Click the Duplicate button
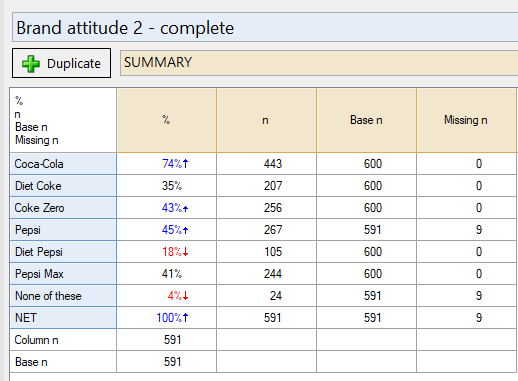 (61, 63)
